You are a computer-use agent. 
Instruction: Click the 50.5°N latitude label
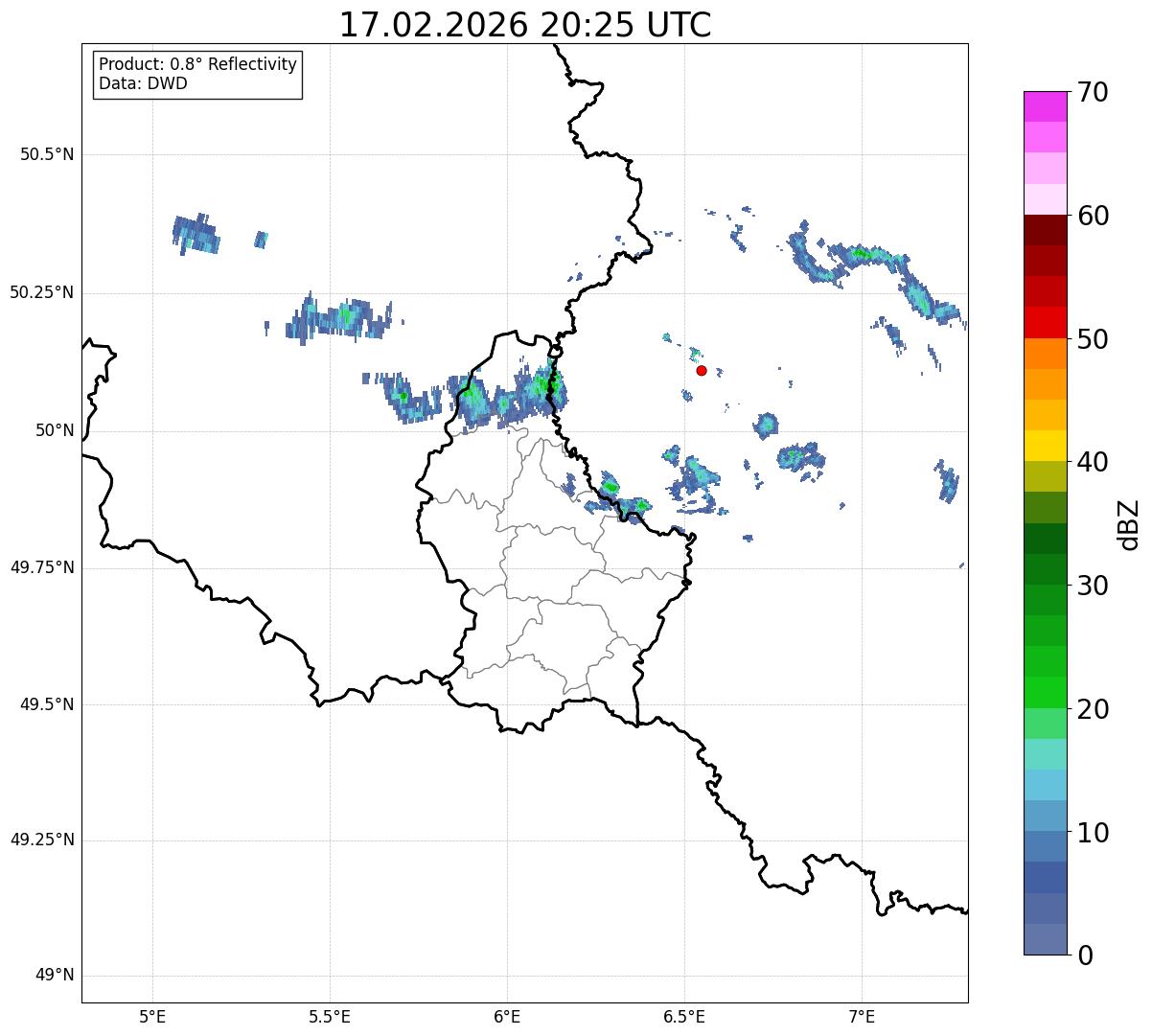pos(47,154)
